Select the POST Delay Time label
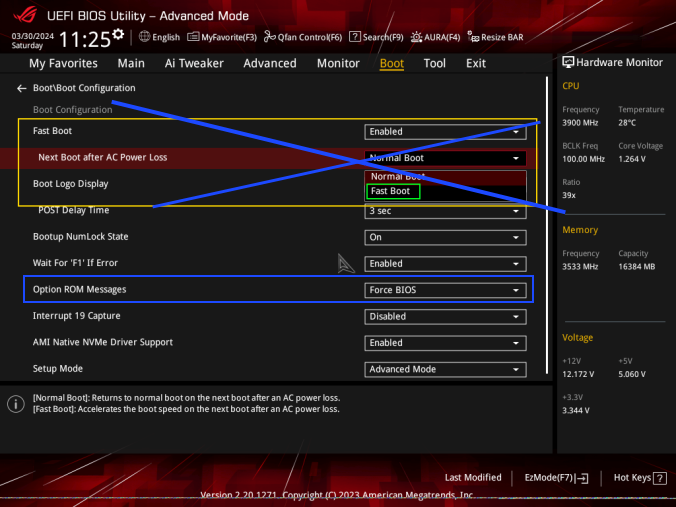 tap(74, 210)
